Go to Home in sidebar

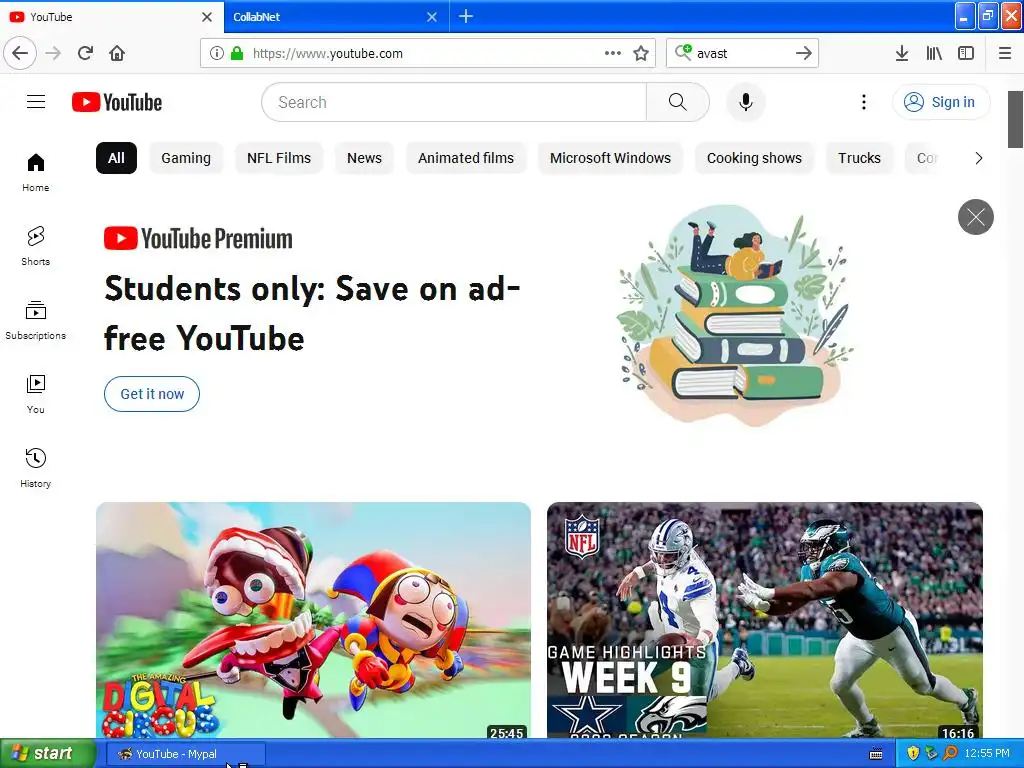click(36, 172)
